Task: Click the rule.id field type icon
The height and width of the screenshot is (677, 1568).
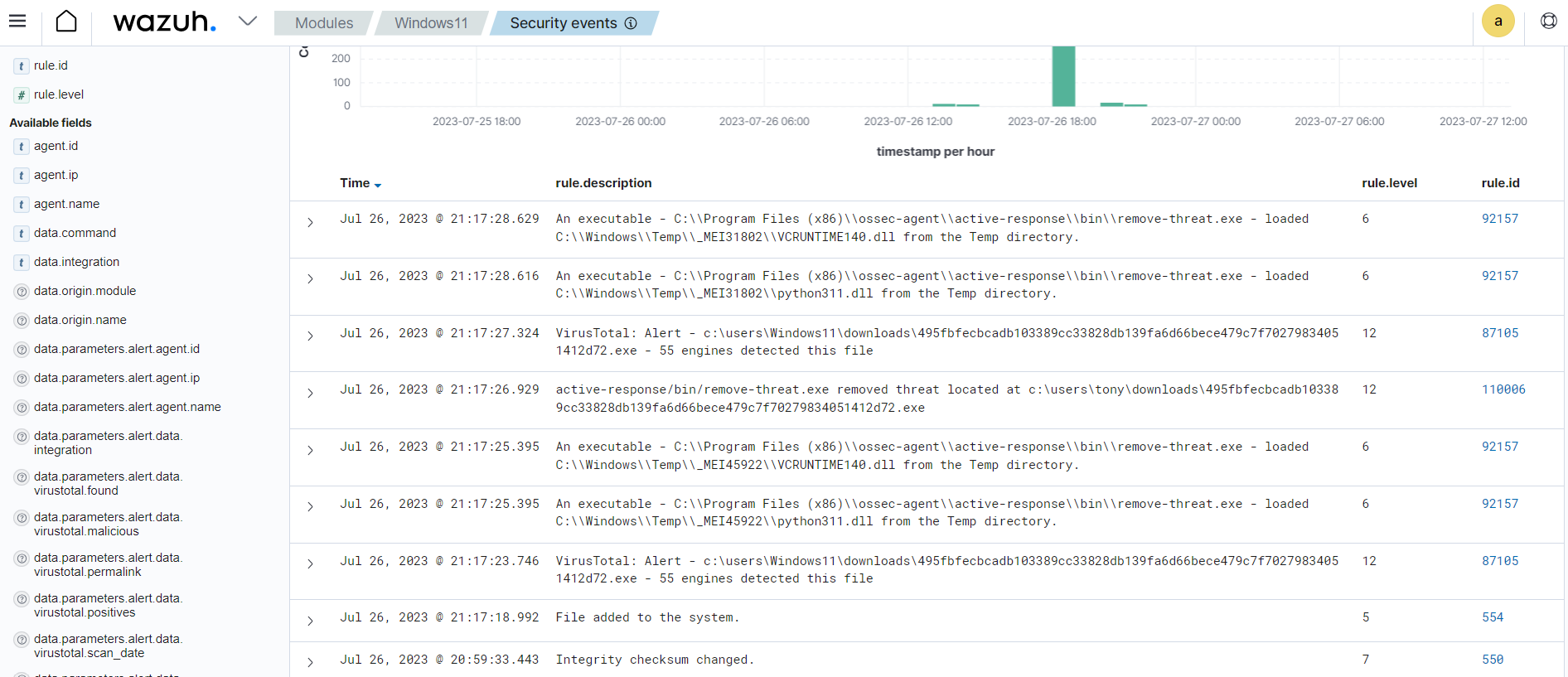Action: click(x=22, y=66)
